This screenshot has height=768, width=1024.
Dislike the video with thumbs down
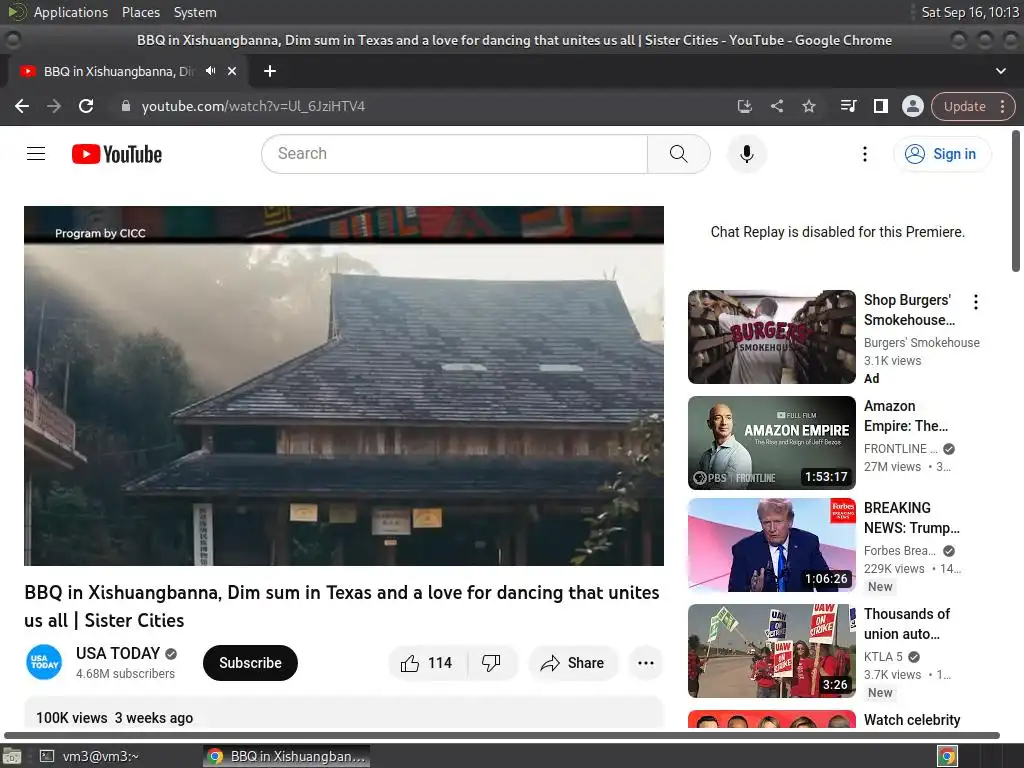pos(492,663)
